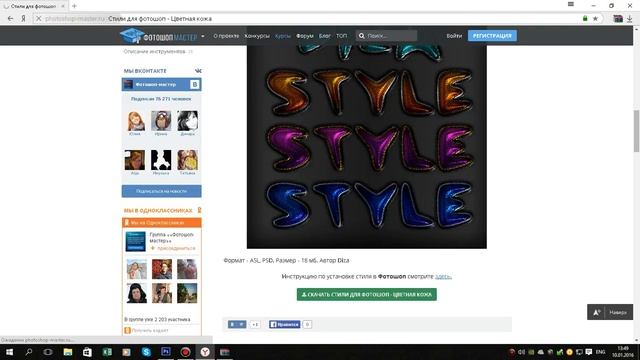640x360 pixels.
Task: Open the red recorder app on taskbar
Action: tap(185, 352)
